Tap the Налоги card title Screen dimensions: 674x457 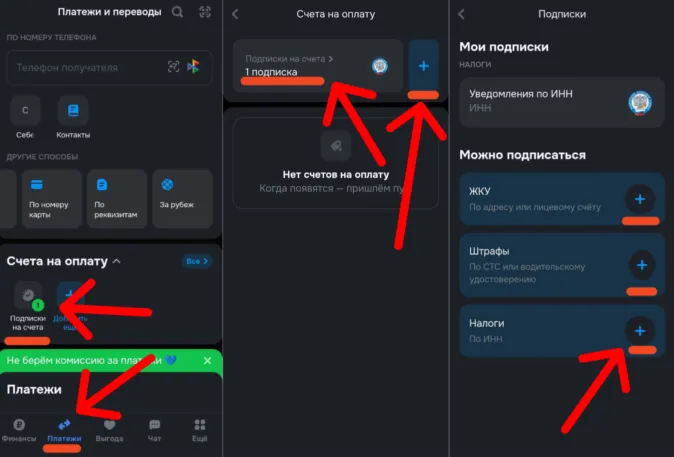click(x=487, y=323)
